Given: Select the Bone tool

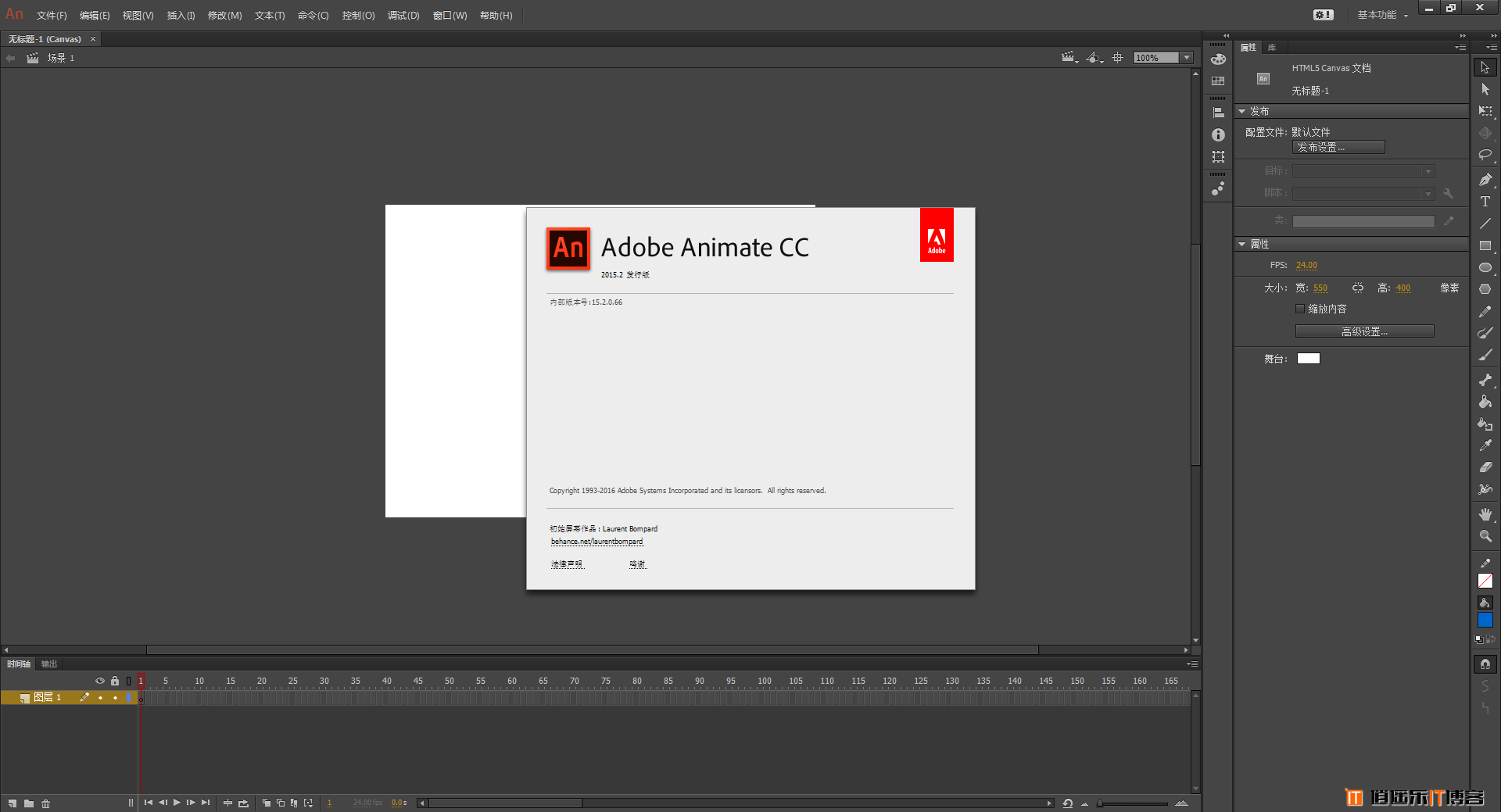Looking at the screenshot, I should coord(1485,380).
